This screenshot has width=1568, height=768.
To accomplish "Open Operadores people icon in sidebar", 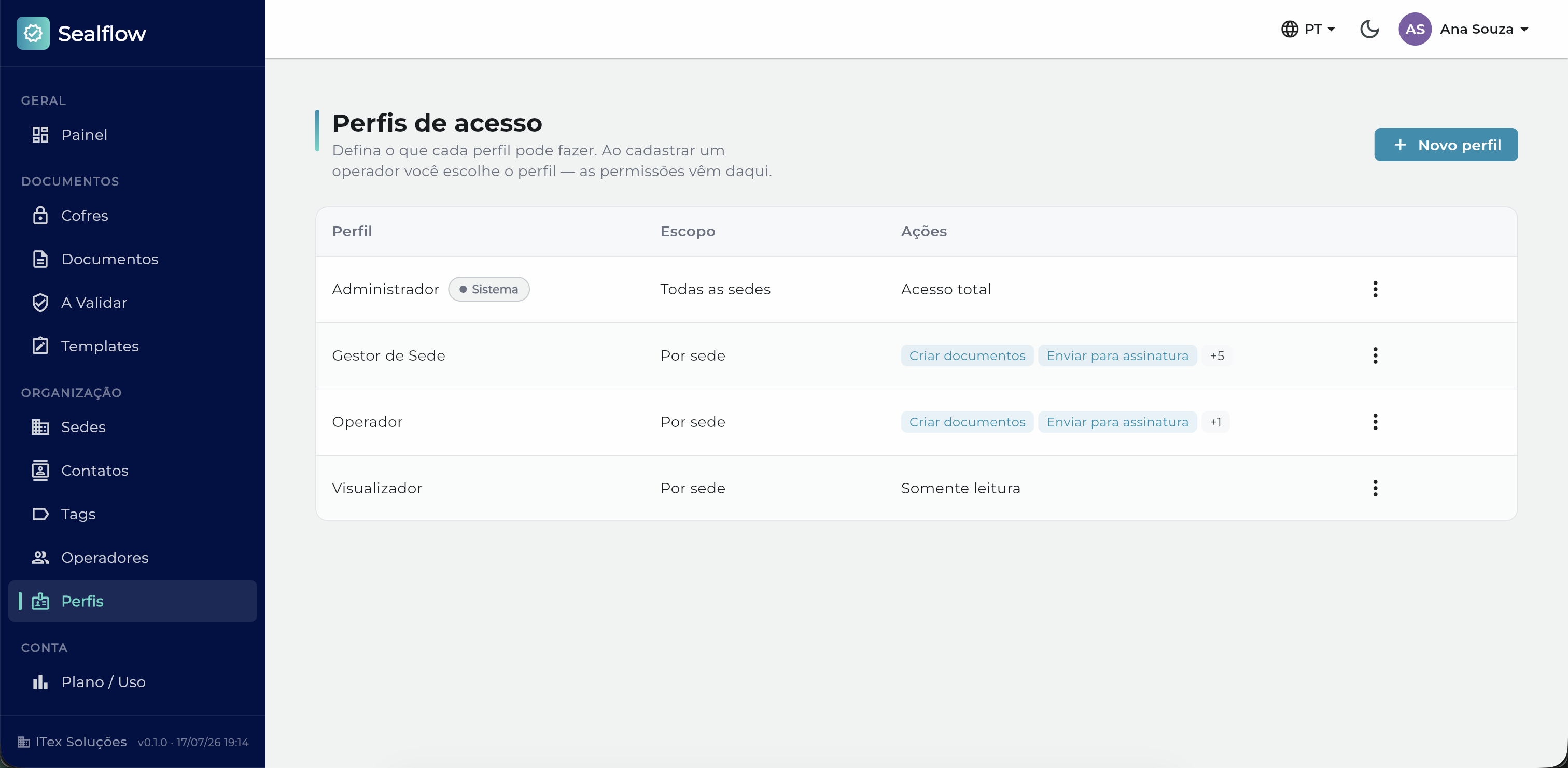I will click(40, 558).
